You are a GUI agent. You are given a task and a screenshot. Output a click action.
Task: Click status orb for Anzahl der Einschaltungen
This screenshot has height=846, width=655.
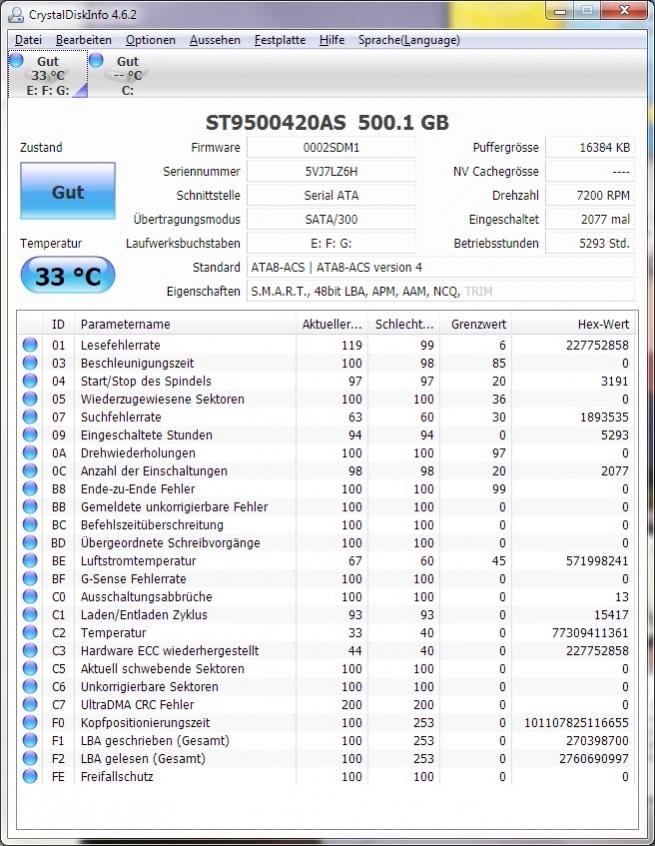pyautogui.click(x=30, y=470)
